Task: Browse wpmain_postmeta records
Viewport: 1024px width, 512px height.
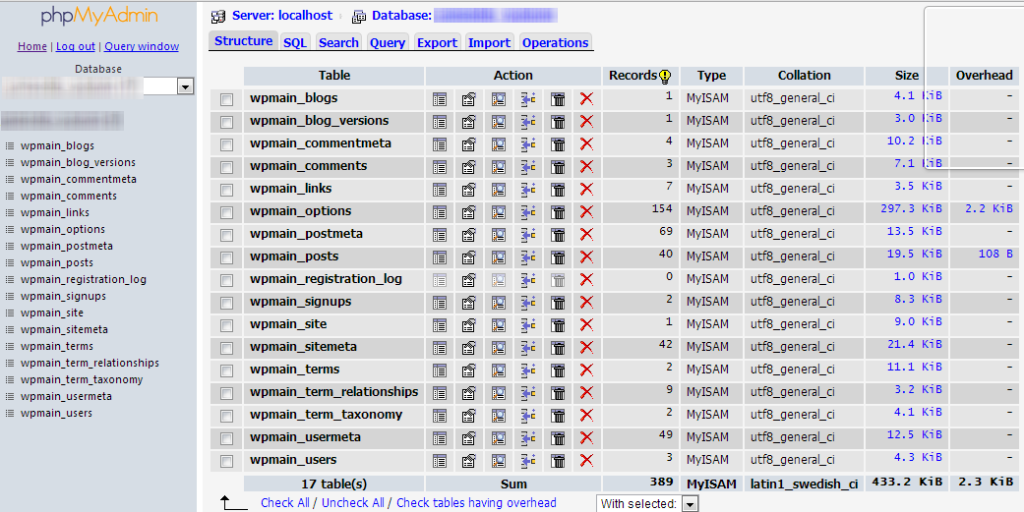Action: tap(440, 234)
